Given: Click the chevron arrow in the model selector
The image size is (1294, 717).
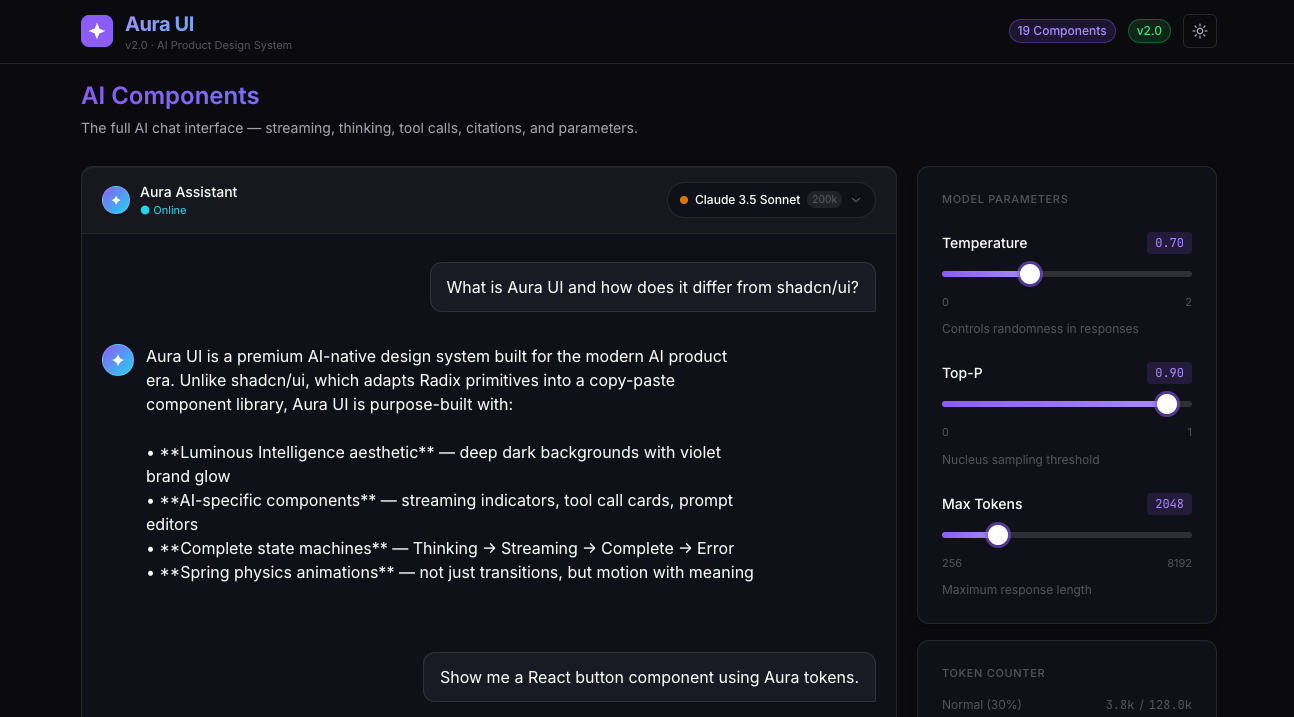Looking at the screenshot, I should coord(856,200).
